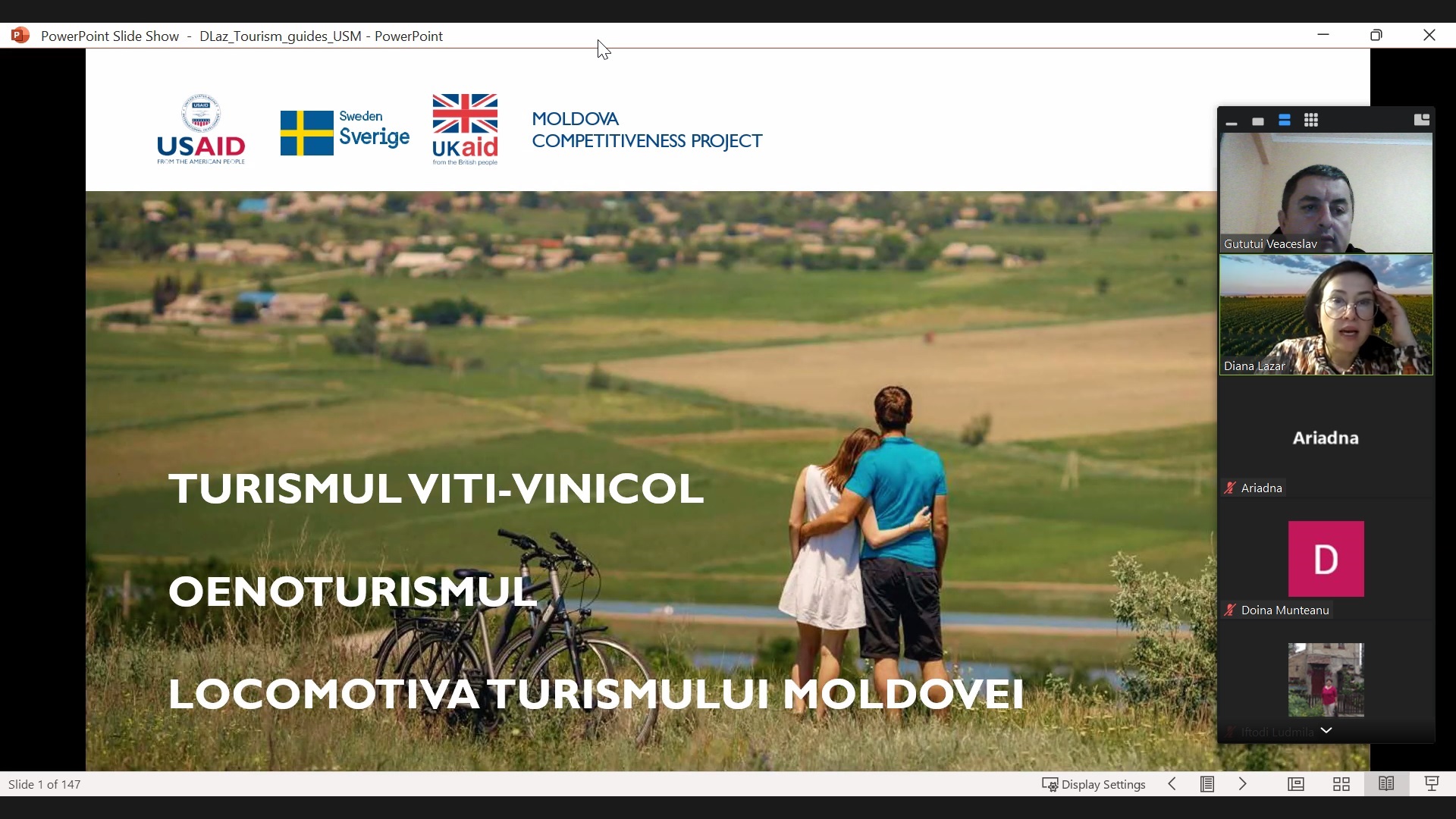Click the Slide 1 of 147 indicator

coord(45,785)
